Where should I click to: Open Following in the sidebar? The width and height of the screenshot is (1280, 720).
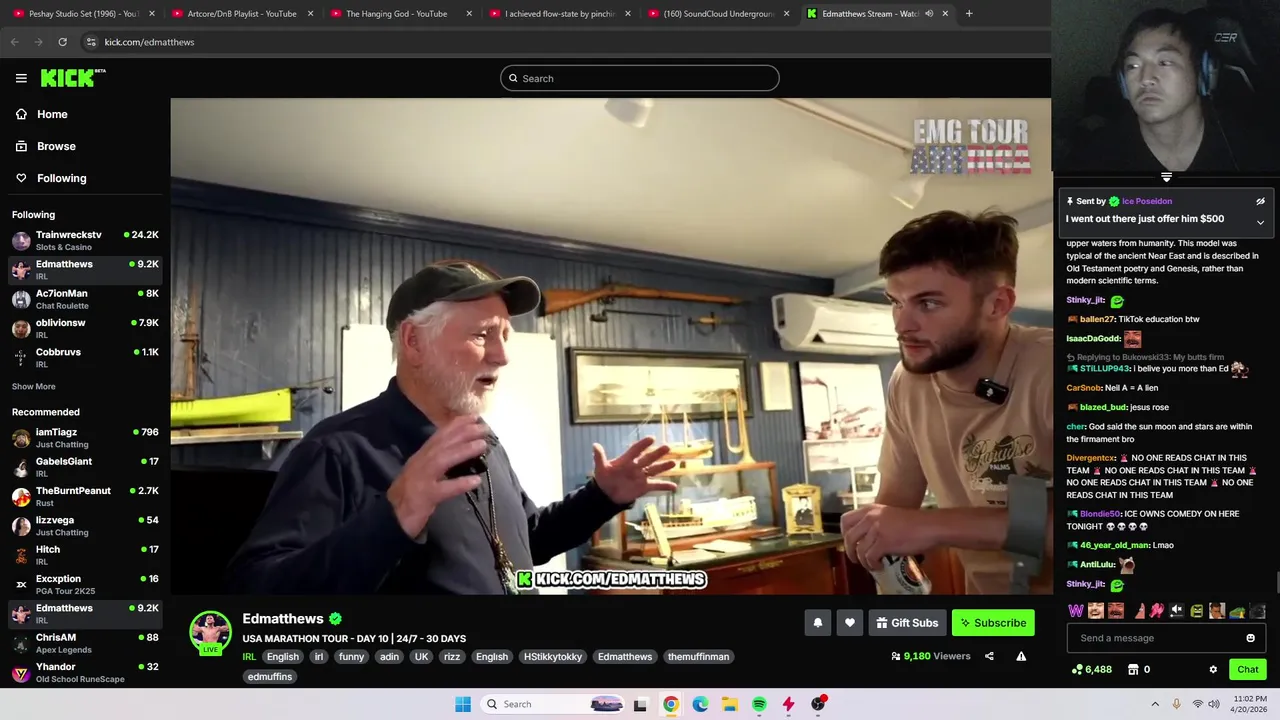(x=61, y=178)
